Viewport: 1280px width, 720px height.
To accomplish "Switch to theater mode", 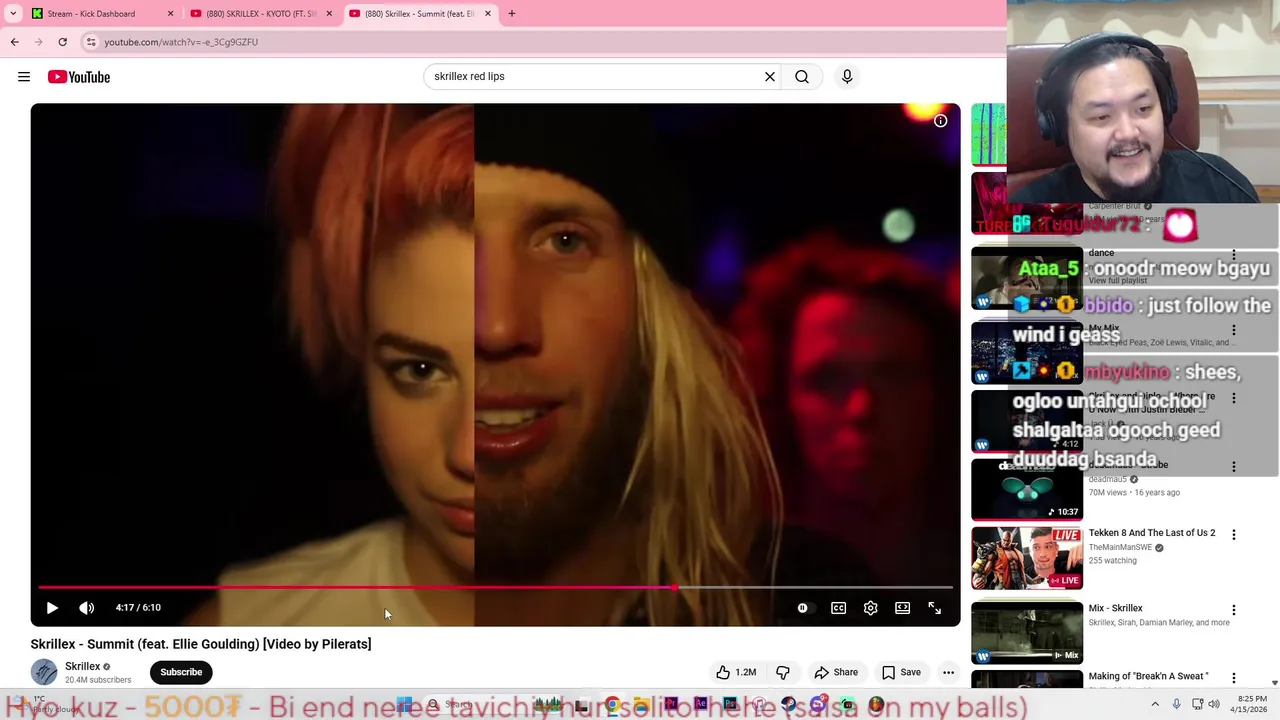I will tap(902, 608).
